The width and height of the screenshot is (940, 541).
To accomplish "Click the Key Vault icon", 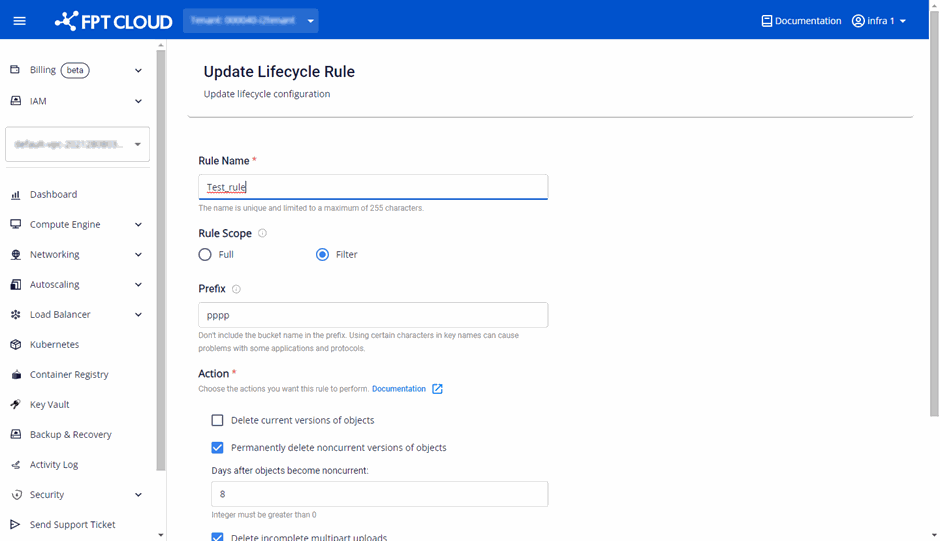I will 16,404.
